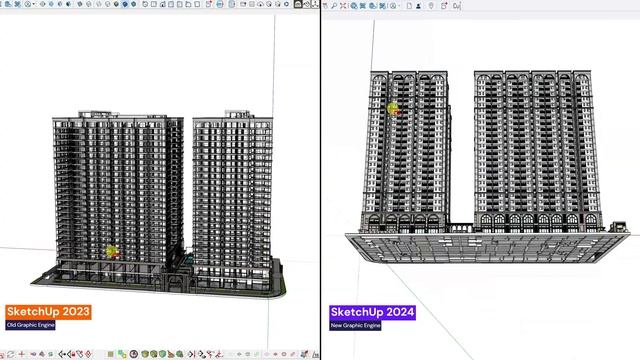Viewport: 640px width, 360px height.
Task: Open the dropdown arrow beside circle icon, SketchUp 2023
Action: click(33, 4)
